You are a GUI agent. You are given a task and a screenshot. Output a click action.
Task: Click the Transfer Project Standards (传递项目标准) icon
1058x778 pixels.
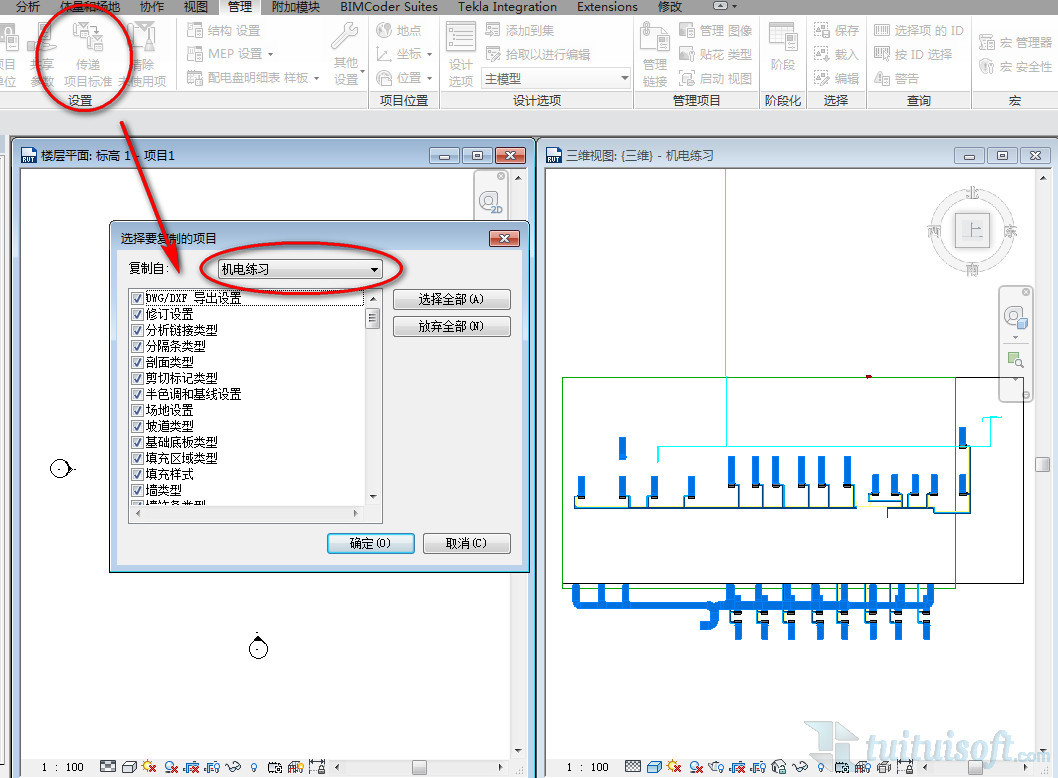pos(88,44)
